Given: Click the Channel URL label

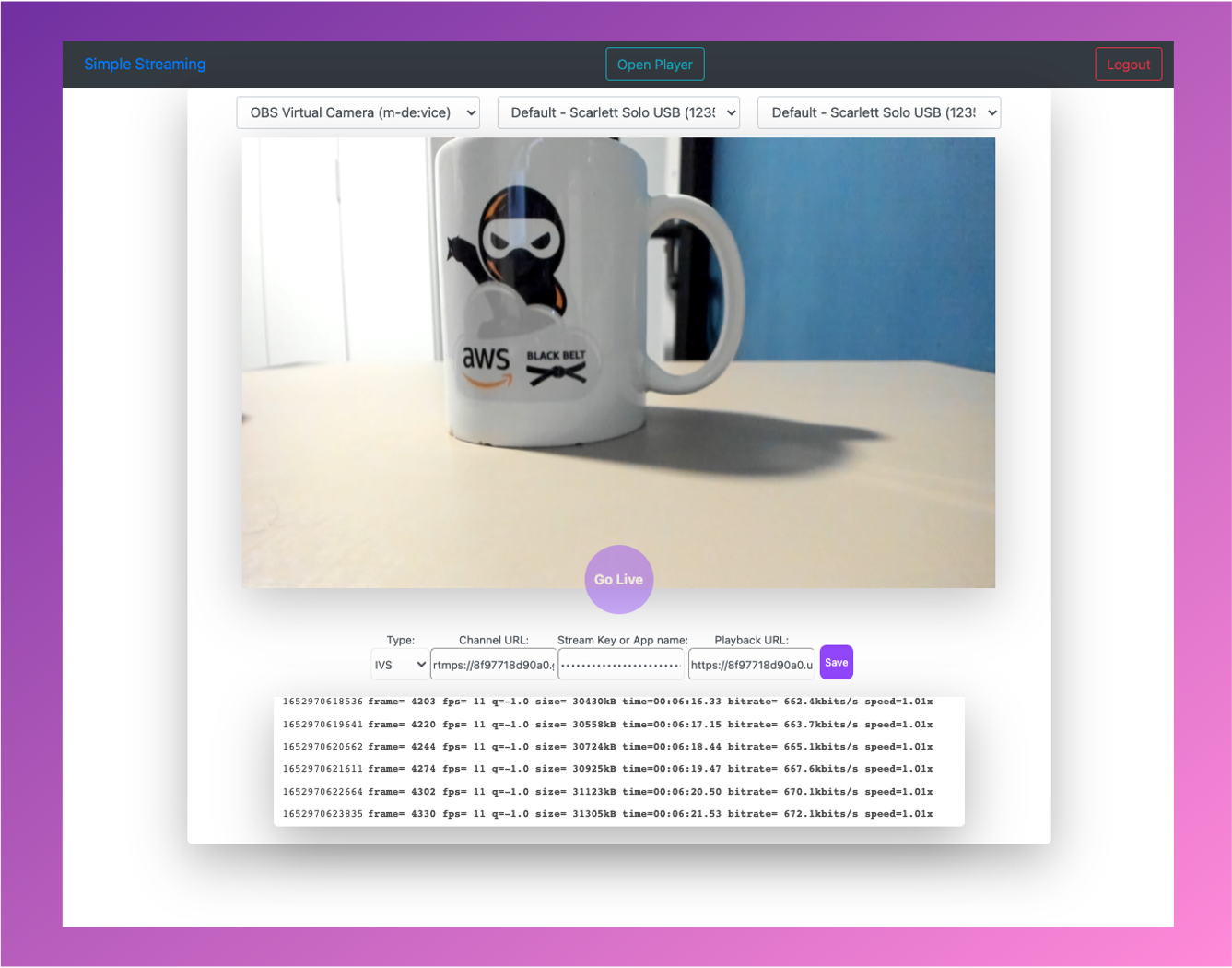Looking at the screenshot, I should [x=494, y=640].
